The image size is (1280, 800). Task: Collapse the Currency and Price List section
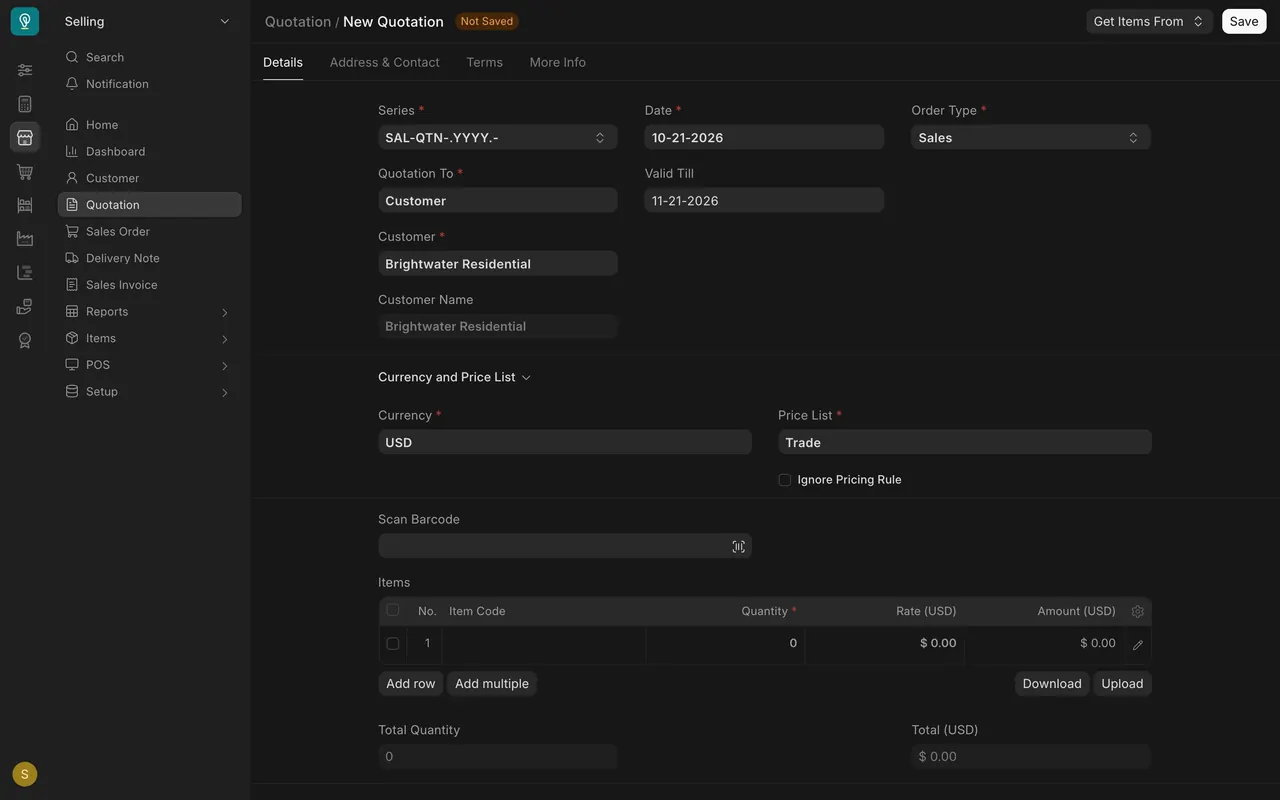pos(455,377)
